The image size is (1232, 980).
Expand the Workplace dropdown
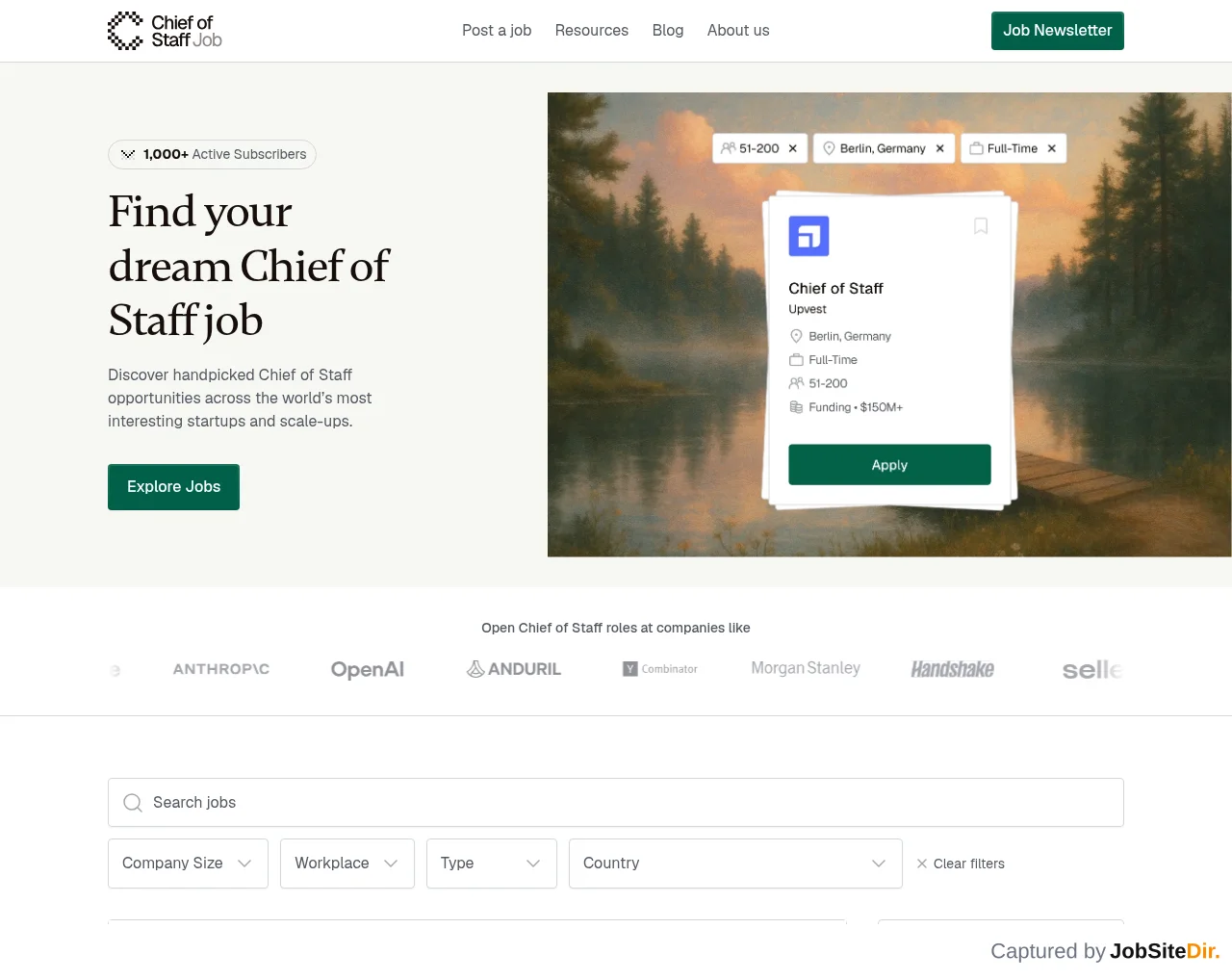[x=347, y=864]
